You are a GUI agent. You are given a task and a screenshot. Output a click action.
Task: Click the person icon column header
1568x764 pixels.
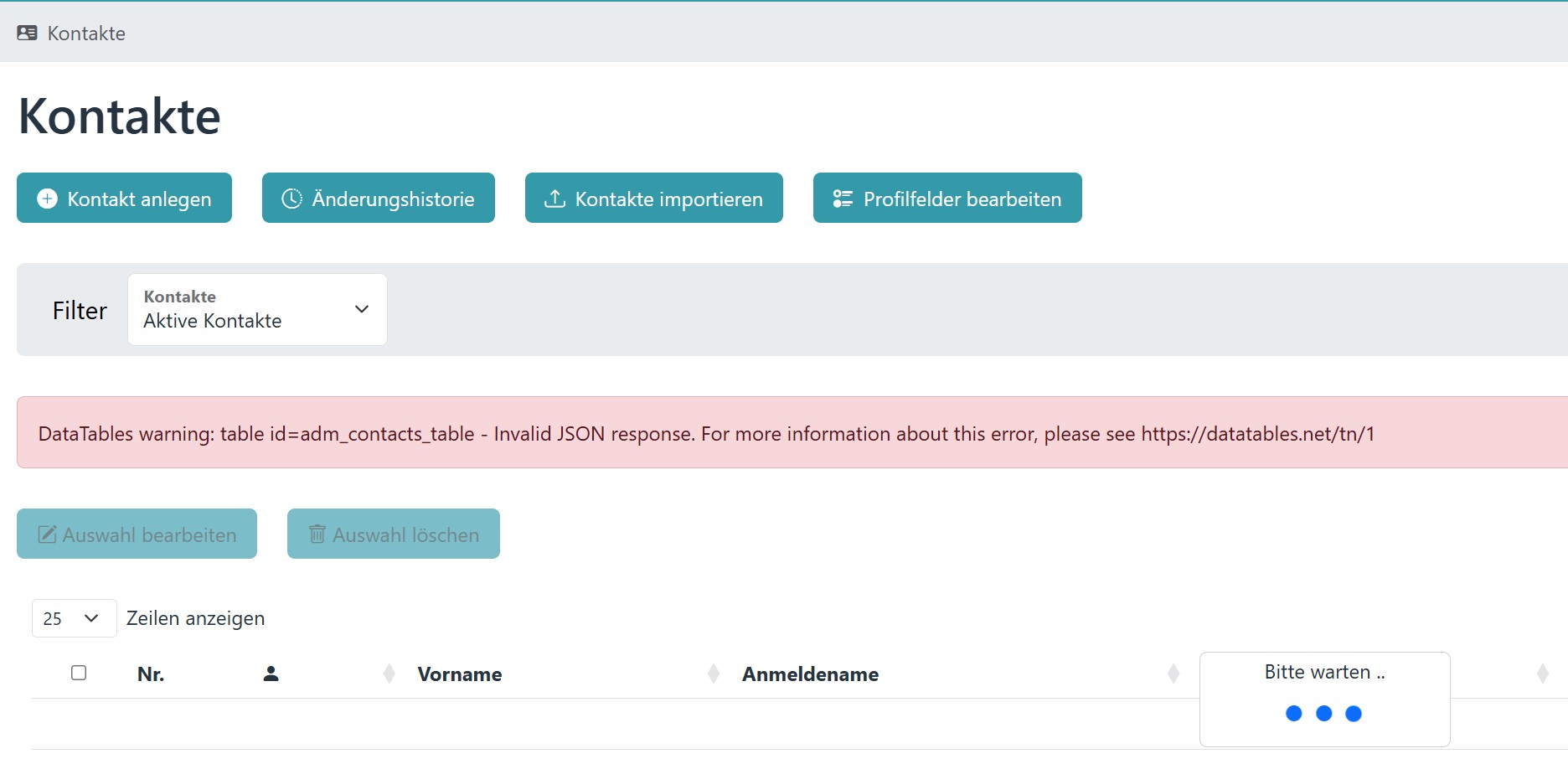pos(271,674)
